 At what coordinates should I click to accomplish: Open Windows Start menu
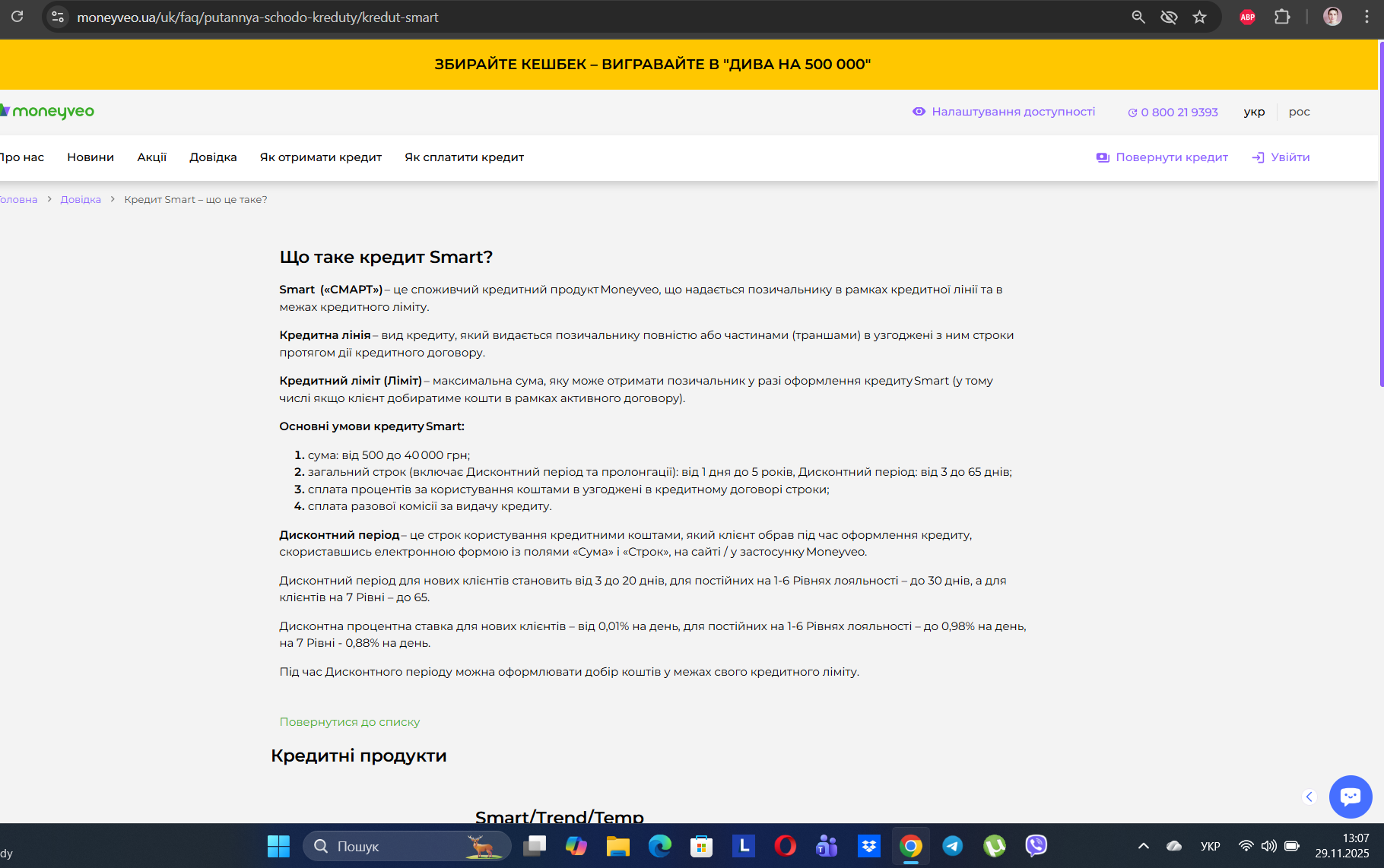[279, 846]
